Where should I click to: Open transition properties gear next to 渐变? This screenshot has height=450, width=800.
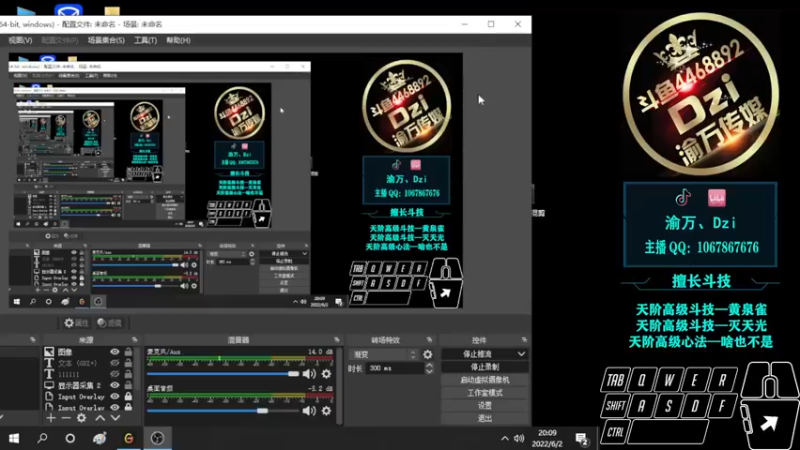[x=428, y=354]
